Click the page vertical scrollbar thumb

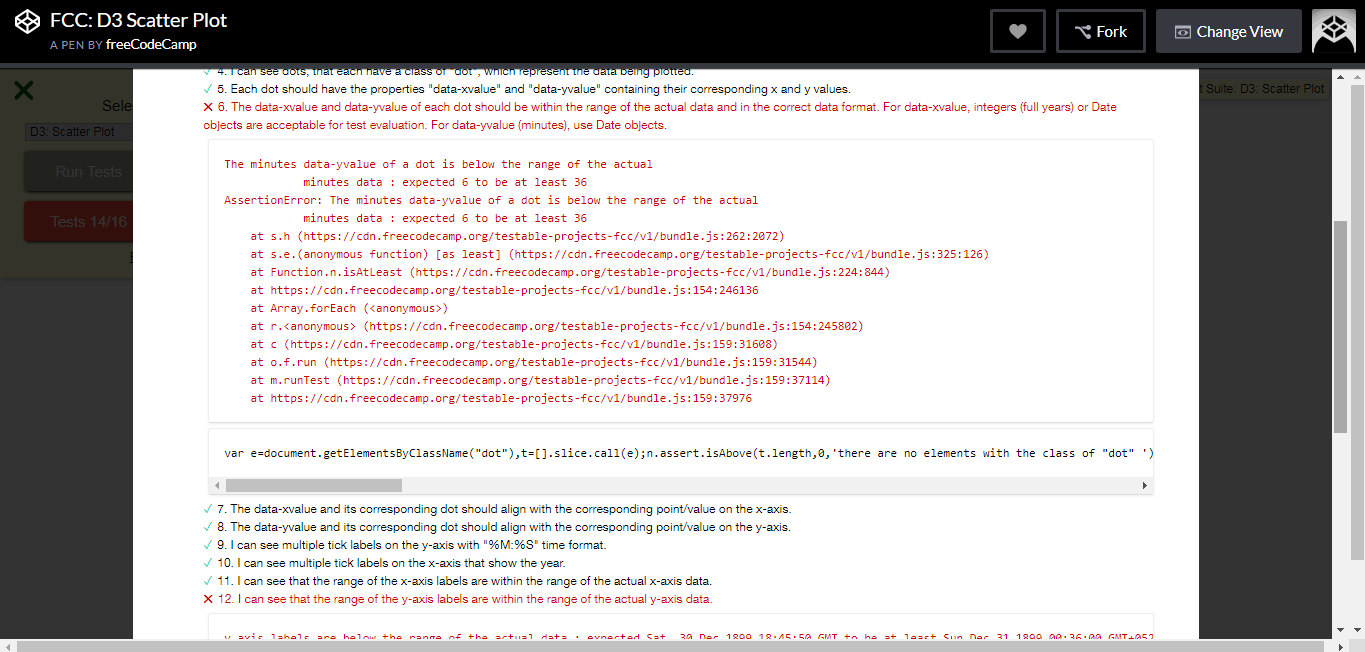point(1341,326)
